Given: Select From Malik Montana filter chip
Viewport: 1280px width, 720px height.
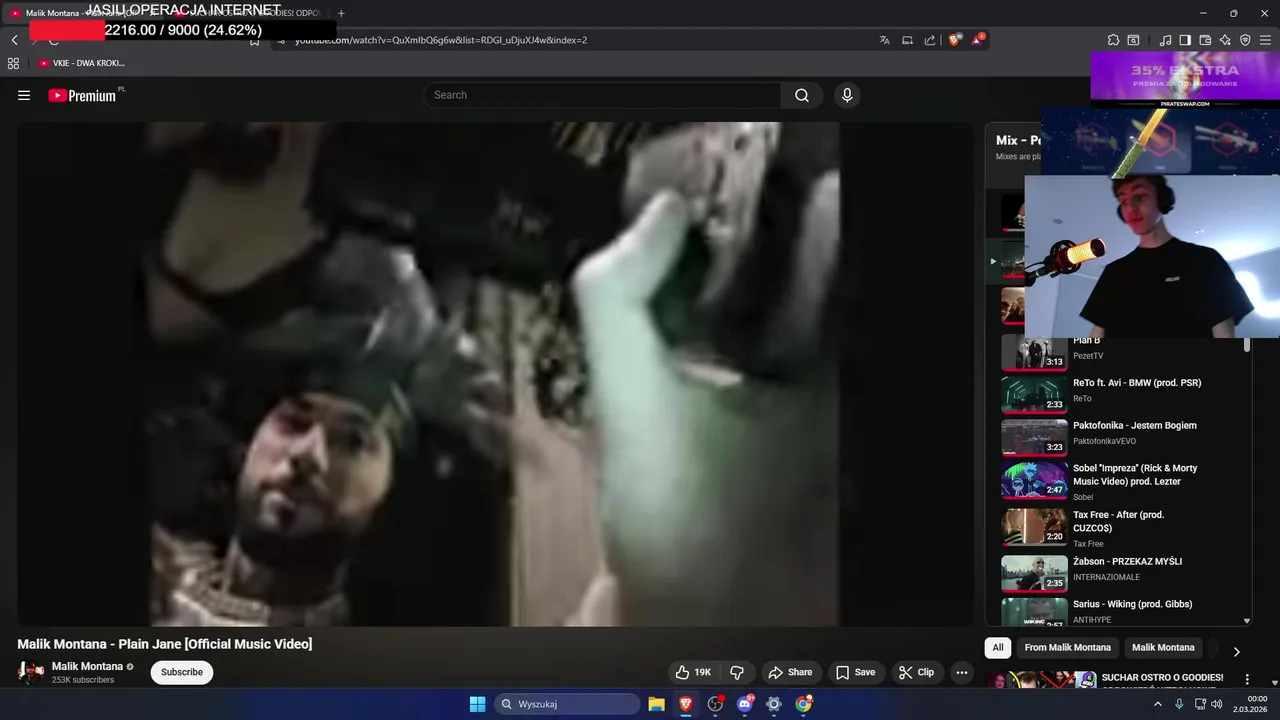Looking at the screenshot, I should (1067, 647).
